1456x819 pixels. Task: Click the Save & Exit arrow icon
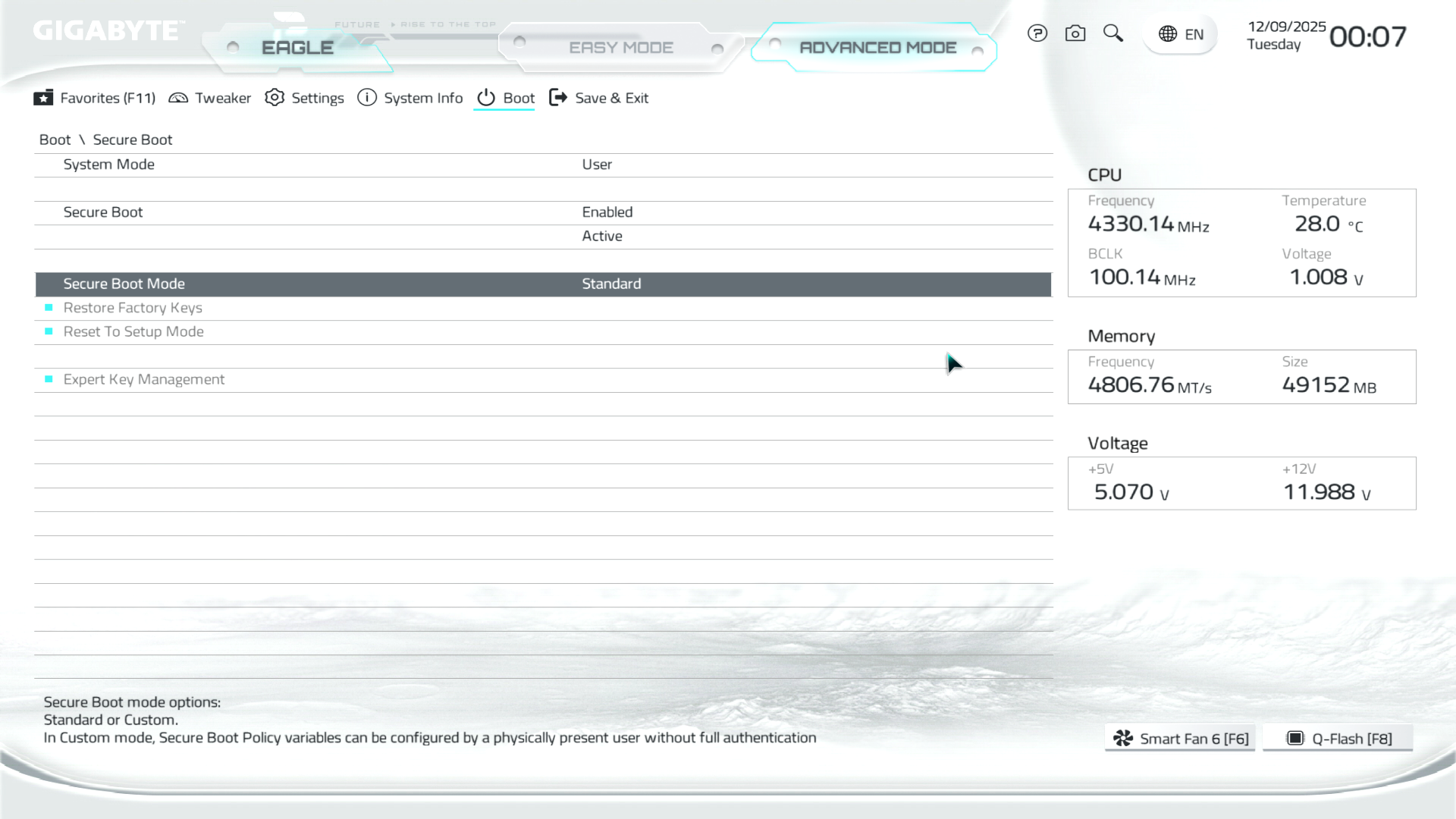[558, 98]
